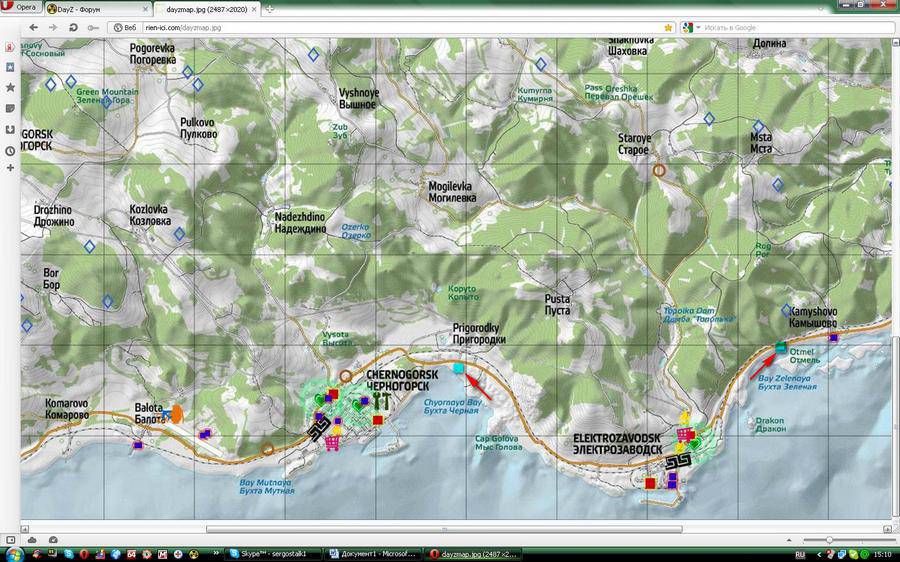Adjust the page zoom slider
The width and height of the screenshot is (900, 562).
point(830,540)
